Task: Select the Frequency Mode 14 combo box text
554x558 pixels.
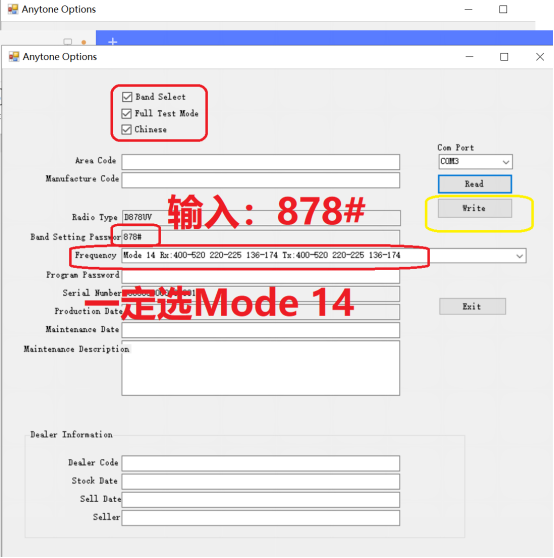Action: click(x=262, y=255)
